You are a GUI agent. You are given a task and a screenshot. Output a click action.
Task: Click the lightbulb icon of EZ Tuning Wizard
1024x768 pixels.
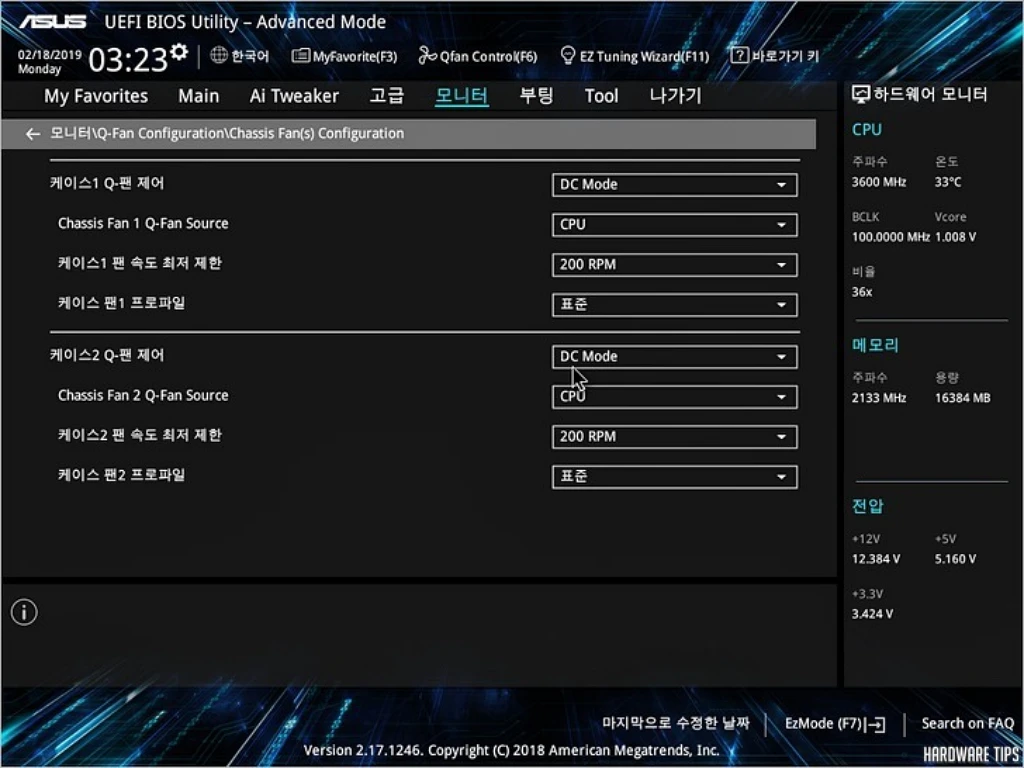click(x=568, y=56)
